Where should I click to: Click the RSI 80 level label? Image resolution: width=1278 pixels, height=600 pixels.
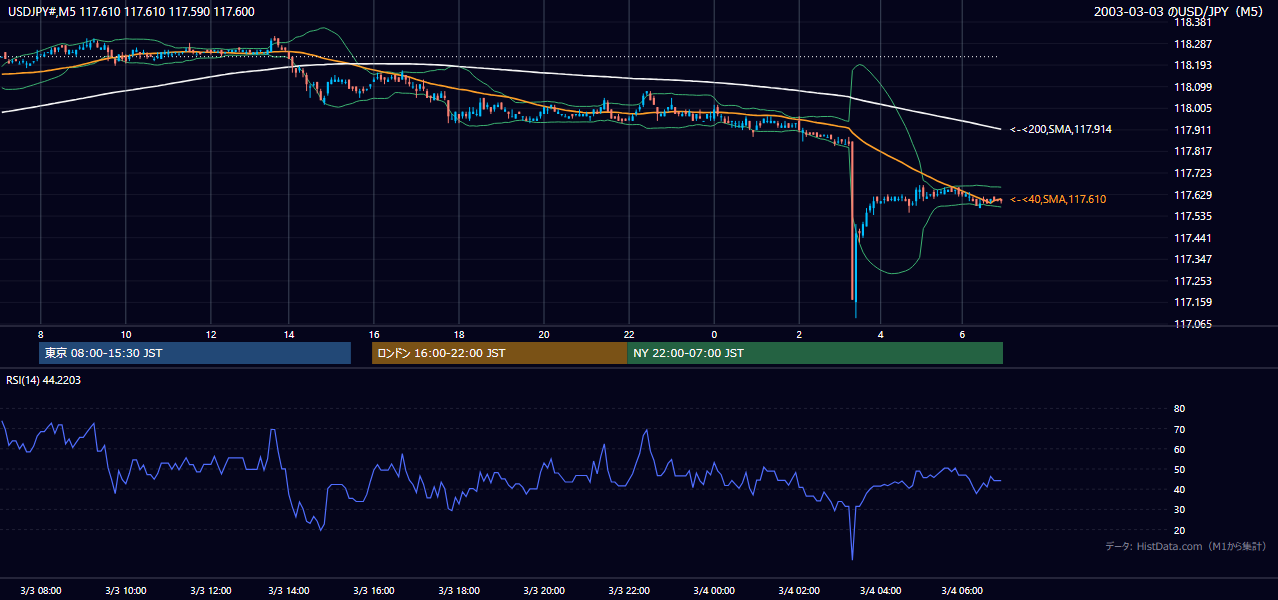coord(1179,409)
